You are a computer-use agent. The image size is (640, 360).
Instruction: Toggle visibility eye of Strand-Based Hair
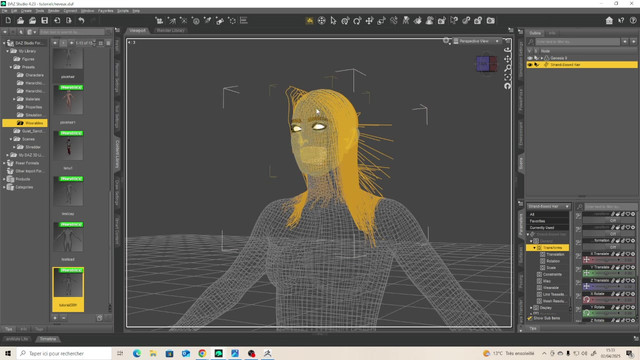[530, 64]
